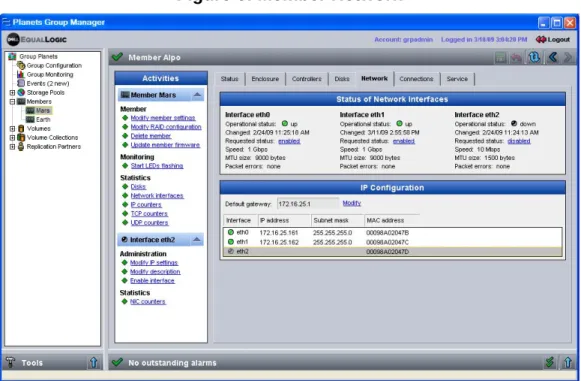581x381 pixels.
Task: Select the eth2 row MAC address 00098A02047D
Action: pos(387,252)
